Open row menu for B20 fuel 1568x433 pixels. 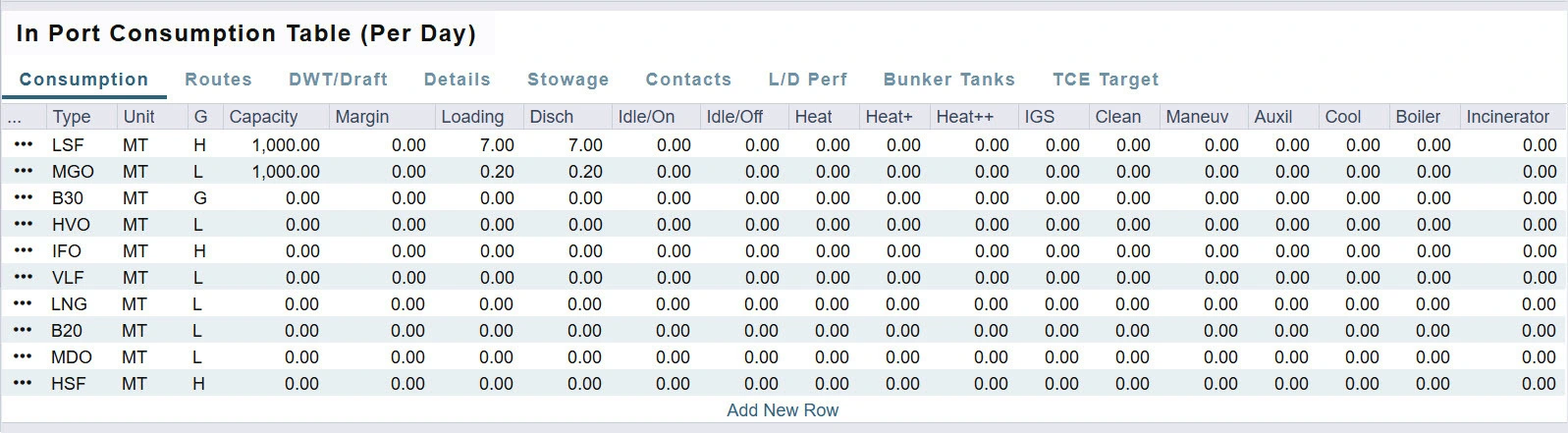pyautogui.click(x=24, y=331)
